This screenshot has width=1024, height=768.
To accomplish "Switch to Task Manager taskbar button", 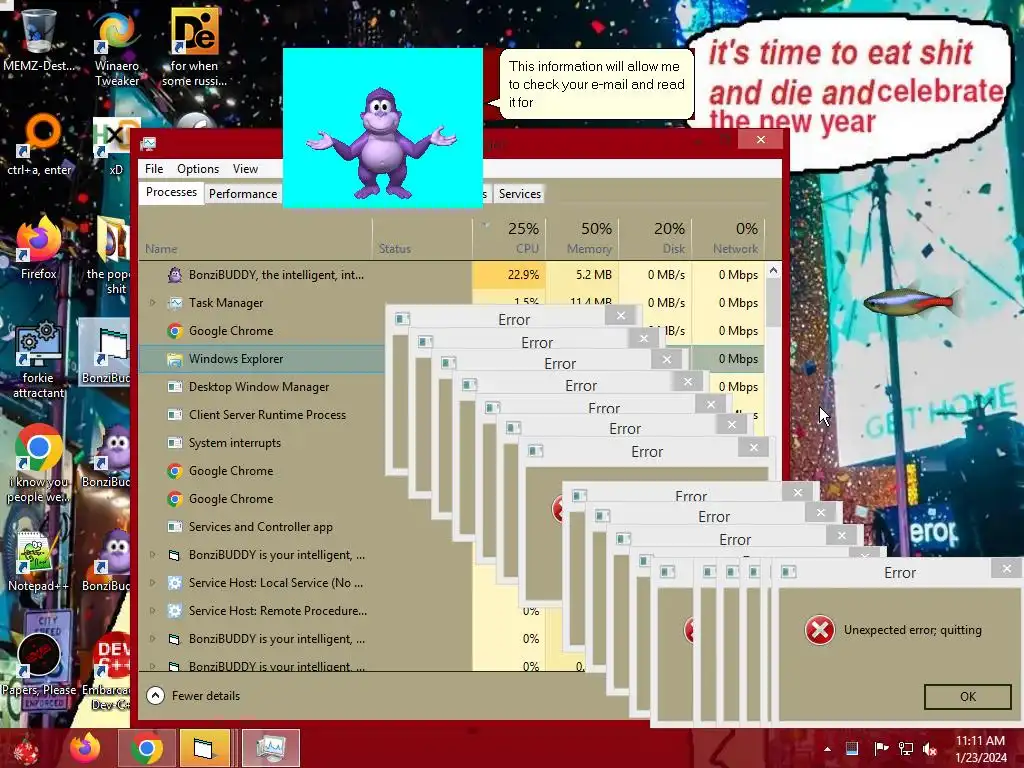I will coord(271,748).
